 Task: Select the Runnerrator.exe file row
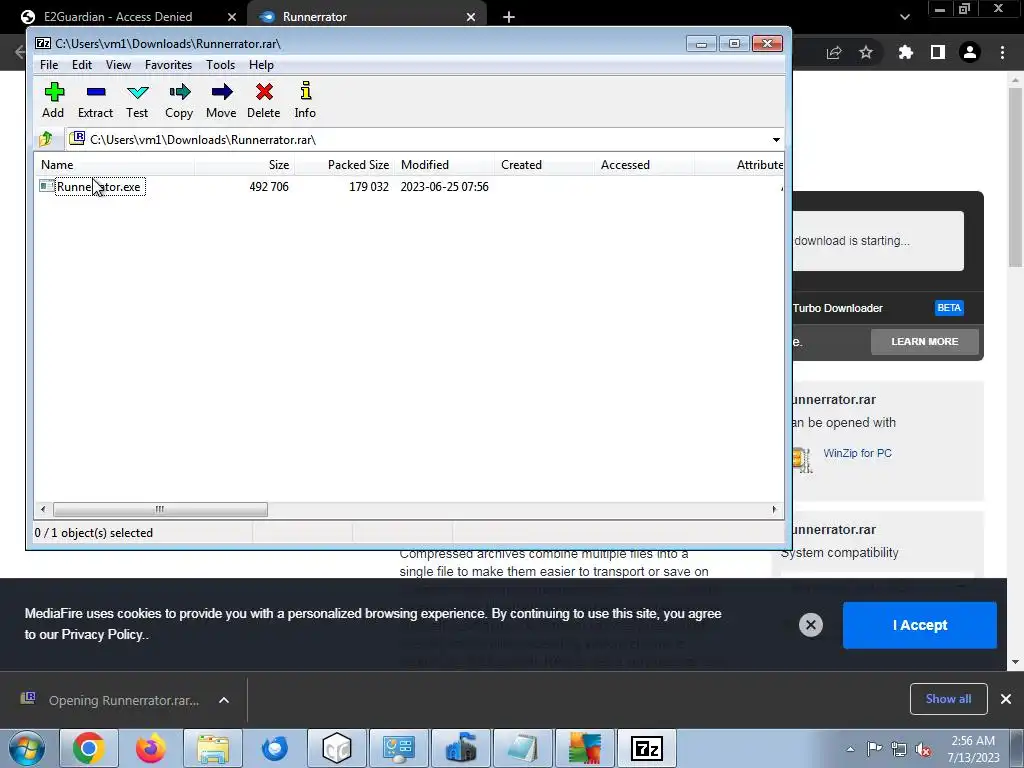tap(409, 187)
